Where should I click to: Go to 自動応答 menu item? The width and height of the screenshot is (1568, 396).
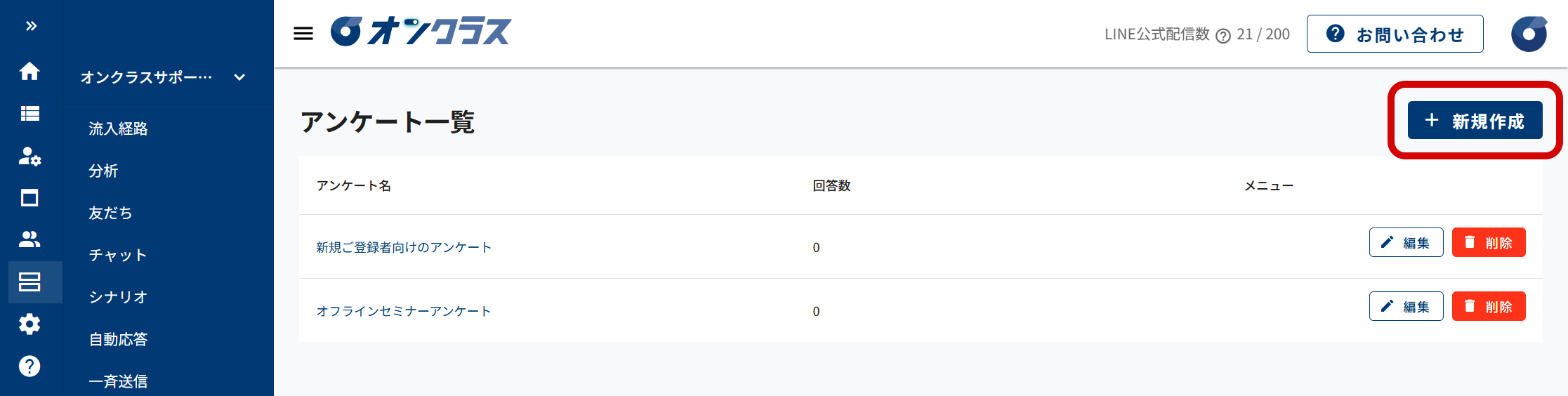point(118,339)
